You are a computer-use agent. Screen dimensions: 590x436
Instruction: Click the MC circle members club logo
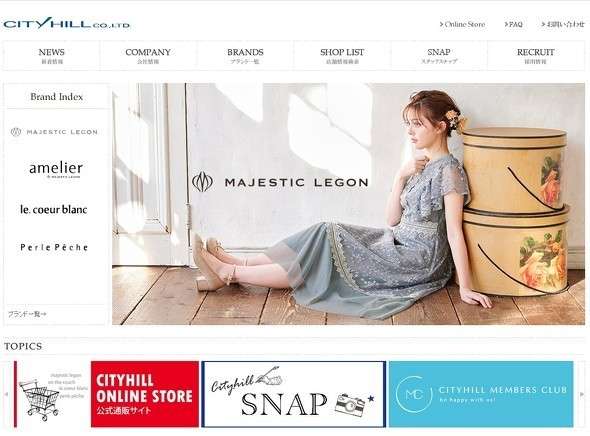414,394
